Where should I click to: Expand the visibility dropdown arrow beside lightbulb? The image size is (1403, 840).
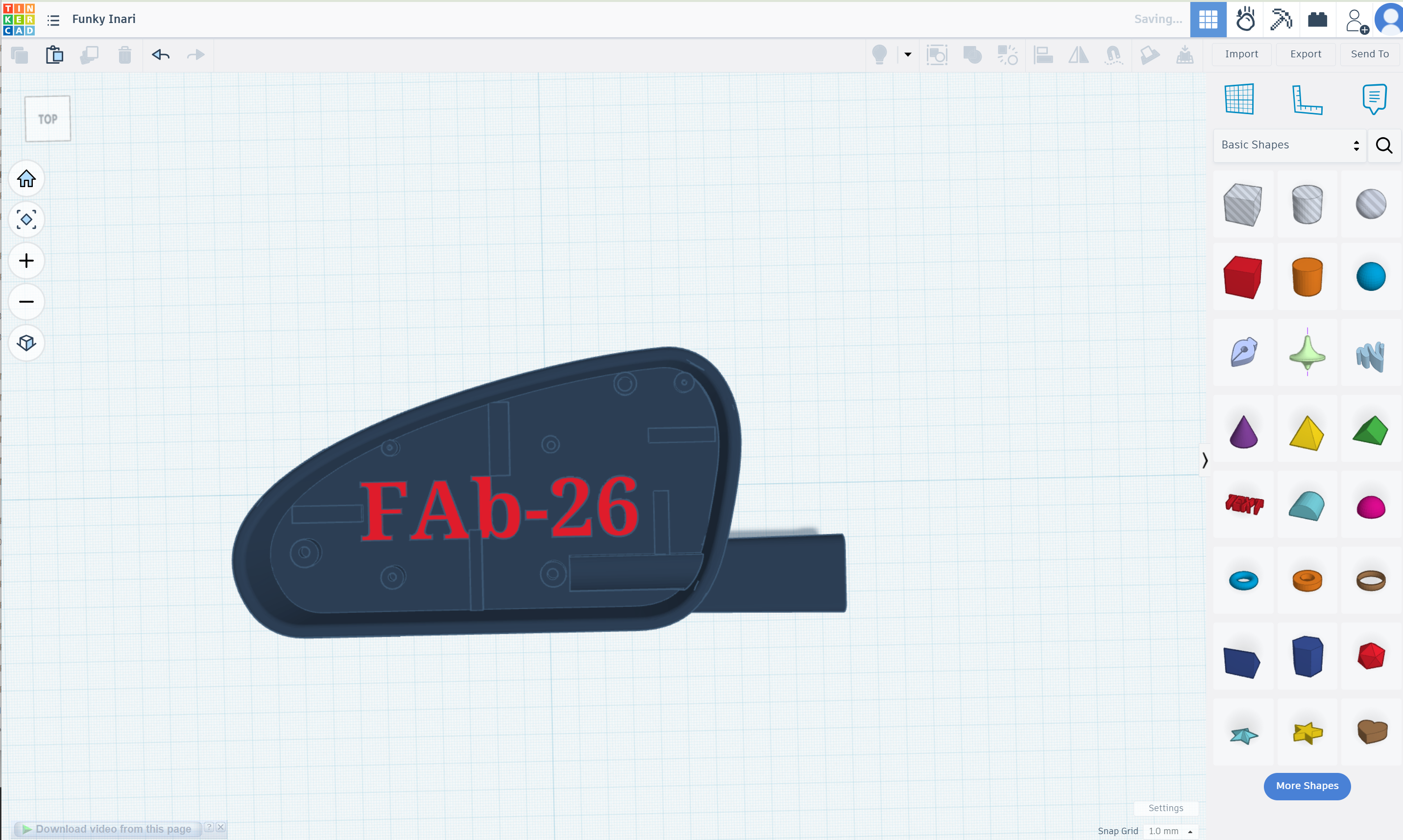point(908,55)
